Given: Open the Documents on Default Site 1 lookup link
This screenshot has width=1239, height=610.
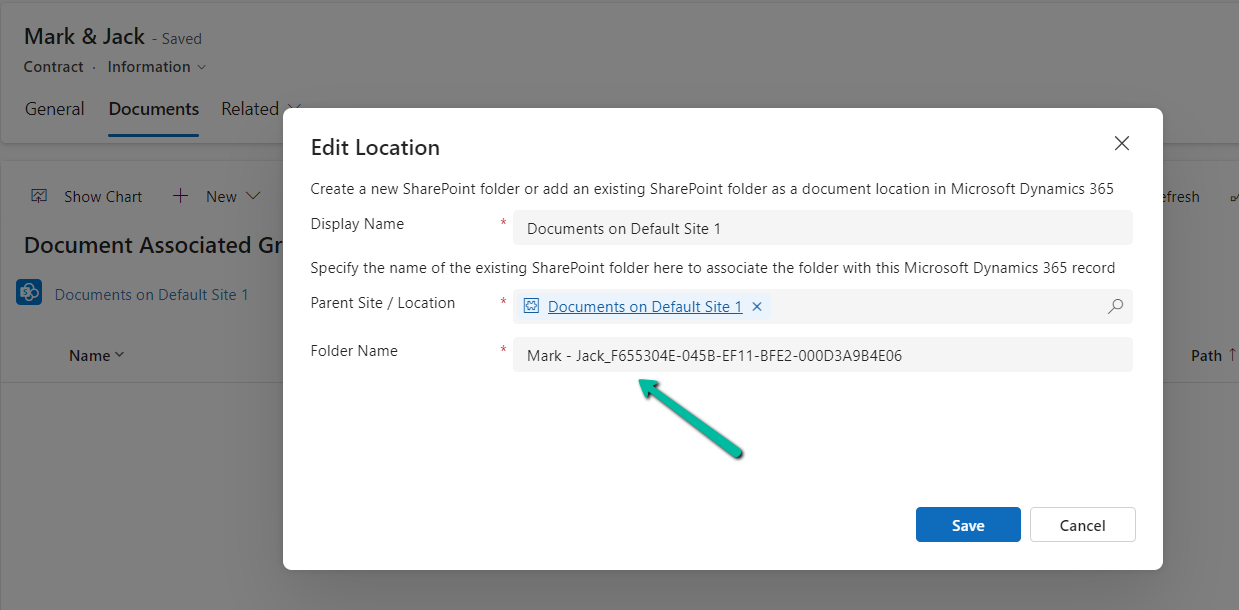Looking at the screenshot, I should tap(645, 307).
